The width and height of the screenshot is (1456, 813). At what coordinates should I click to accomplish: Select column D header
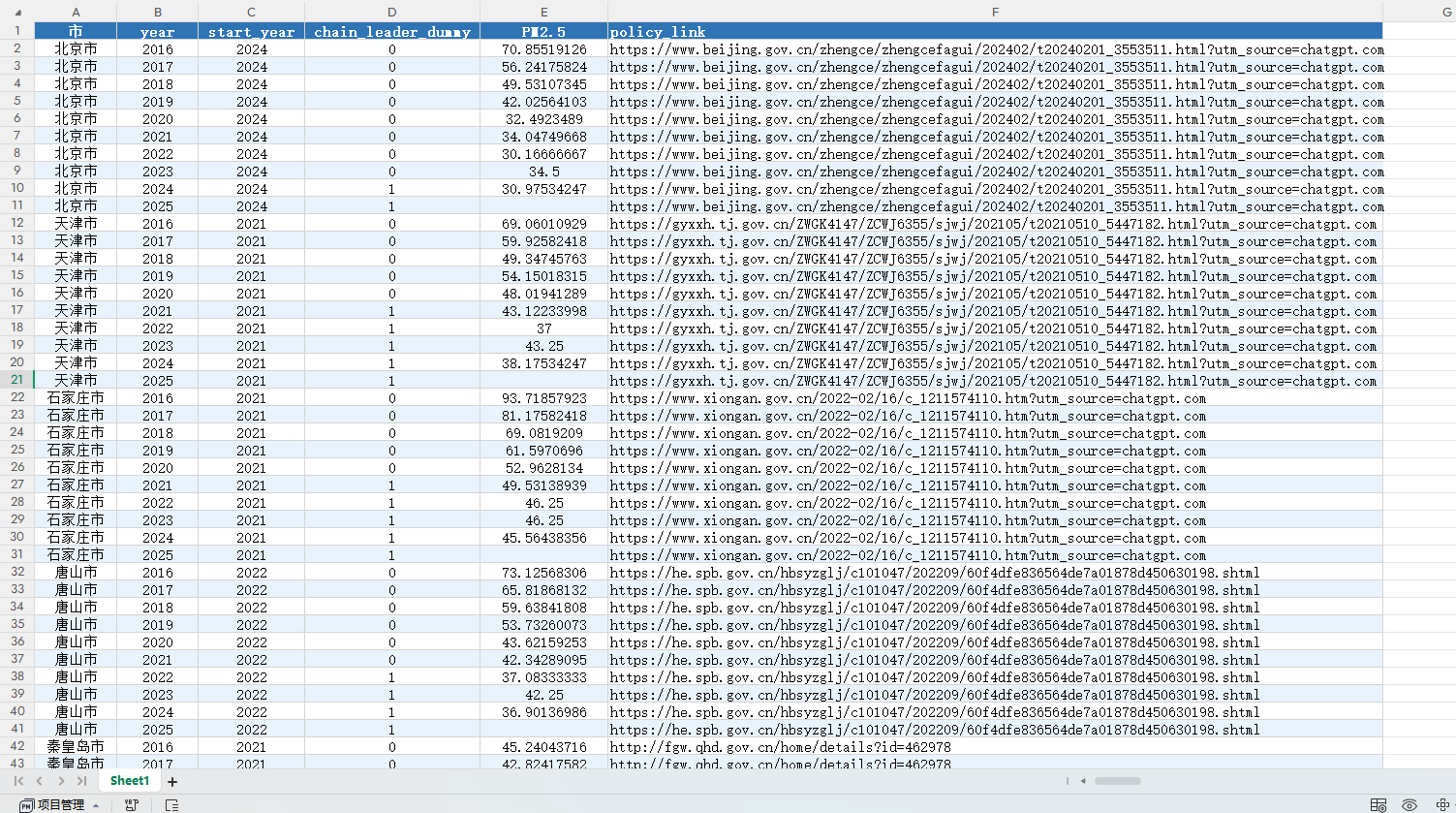pyautogui.click(x=392, y=12)
